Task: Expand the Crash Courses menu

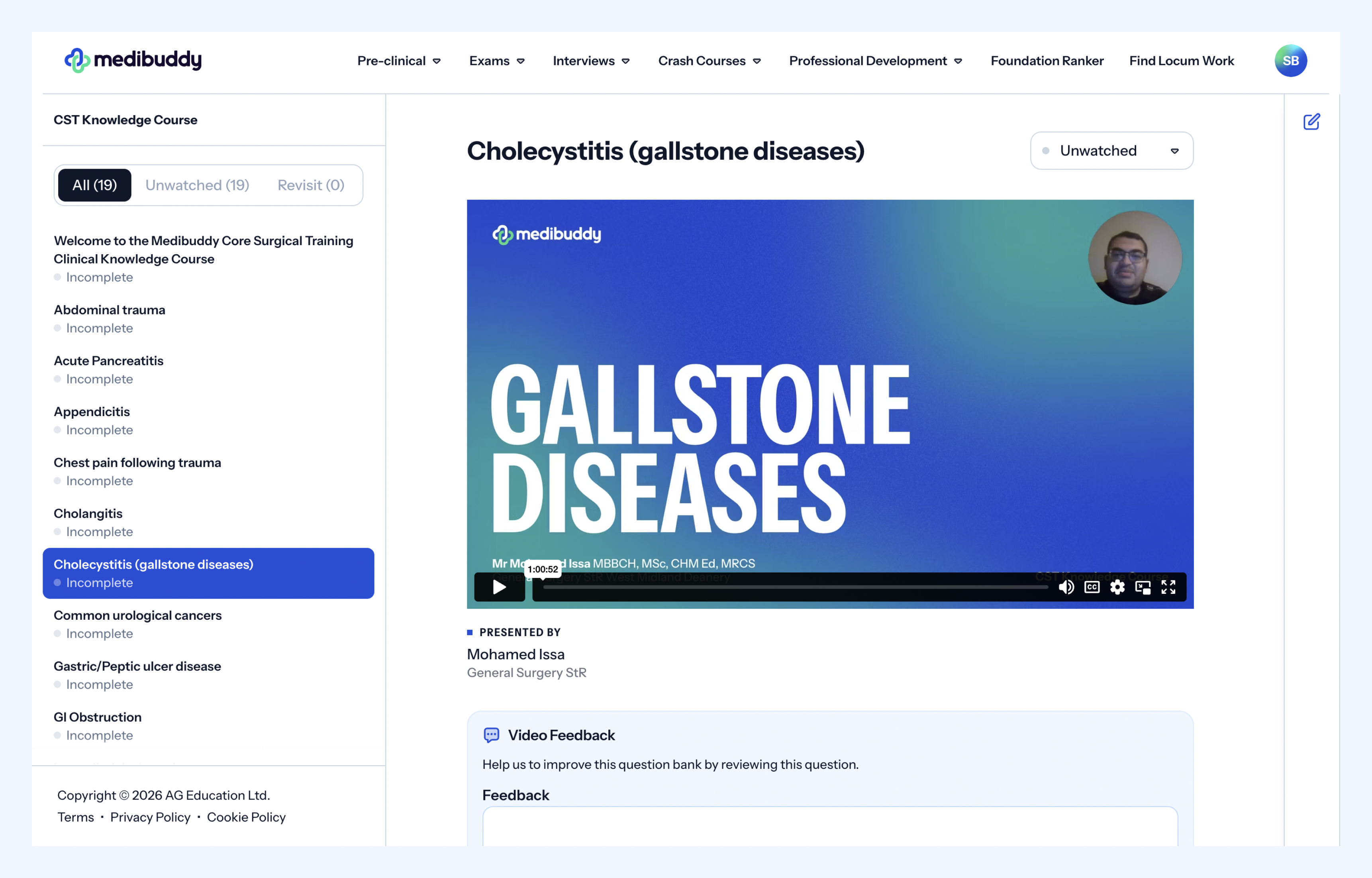Action: [710, 61]
